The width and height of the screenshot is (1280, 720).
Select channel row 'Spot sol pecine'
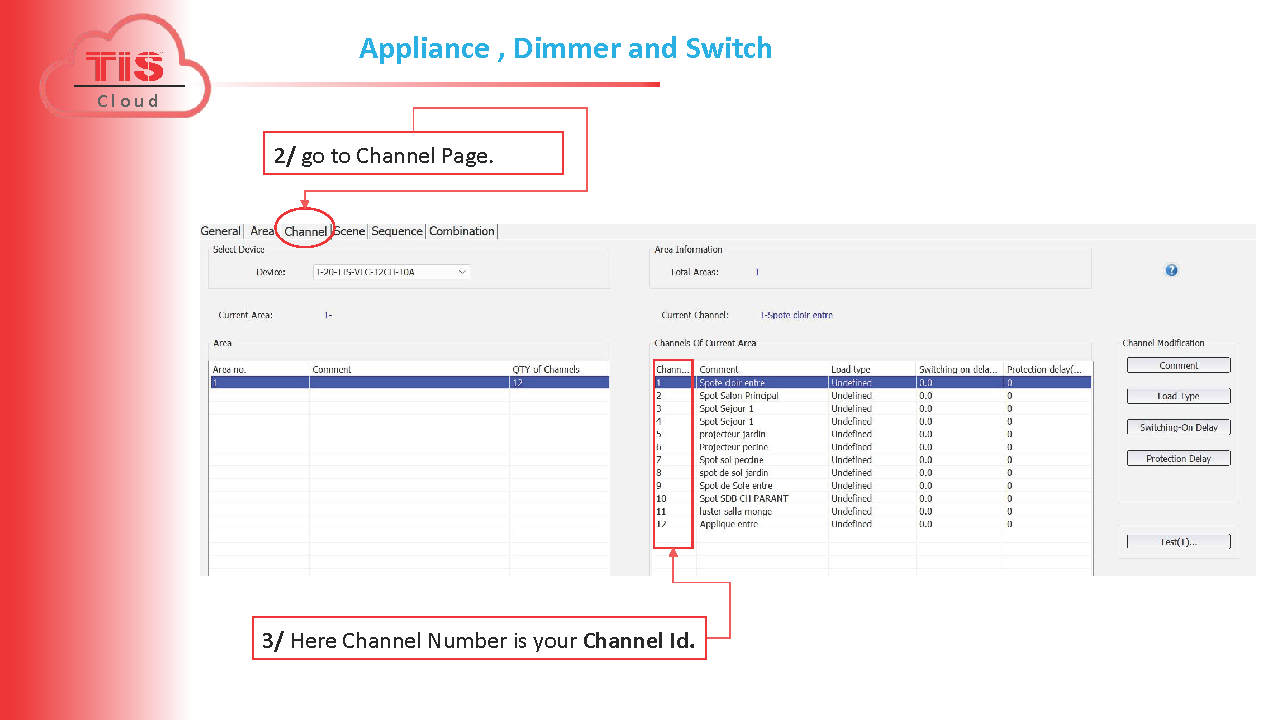click(872, 460)
